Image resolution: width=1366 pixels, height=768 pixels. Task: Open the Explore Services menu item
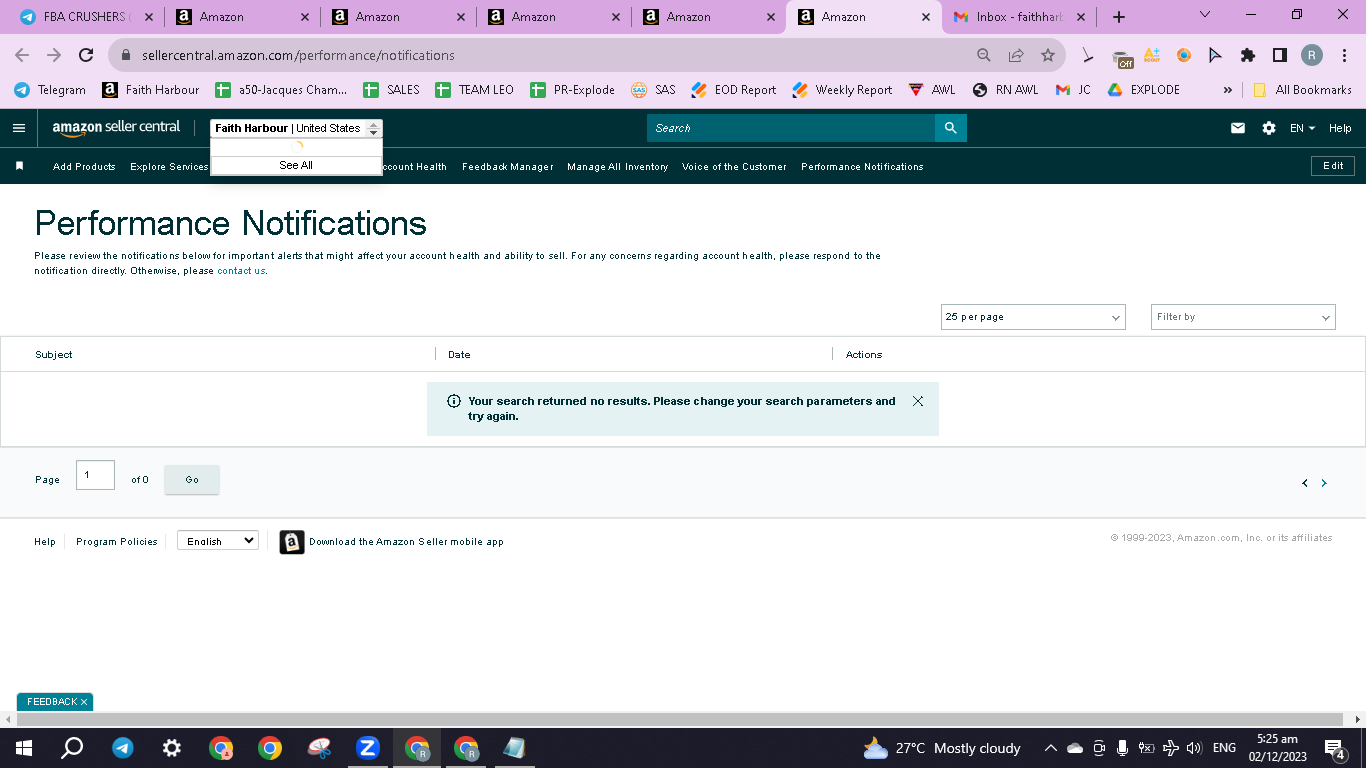pos(169,167)
